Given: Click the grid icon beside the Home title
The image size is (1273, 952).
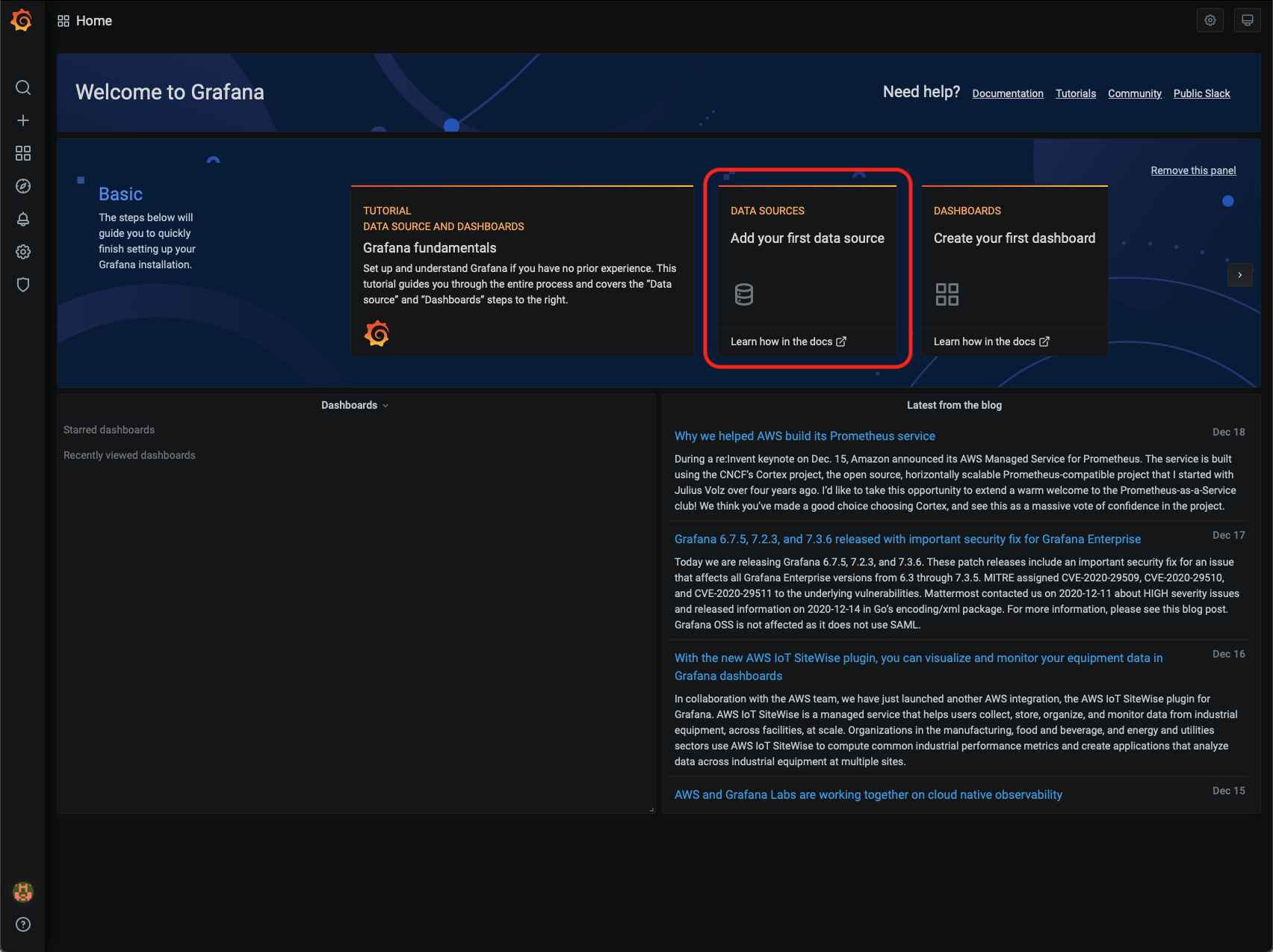Looking at the screenshot, I should [64, 21].
